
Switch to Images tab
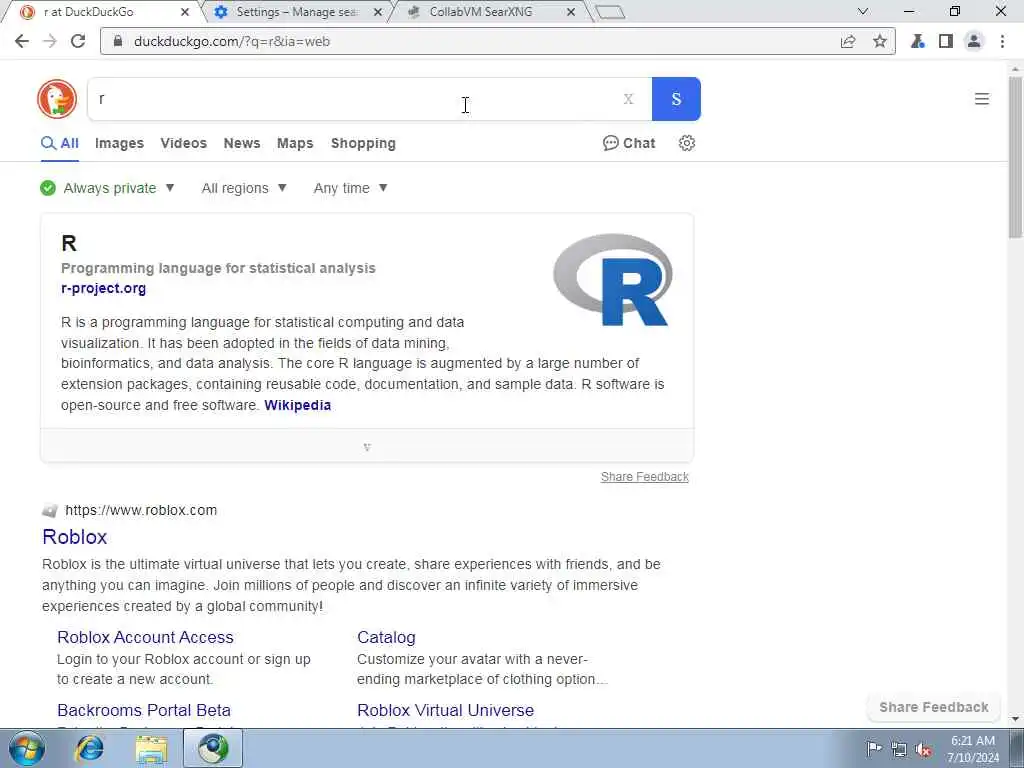point(120,143)
